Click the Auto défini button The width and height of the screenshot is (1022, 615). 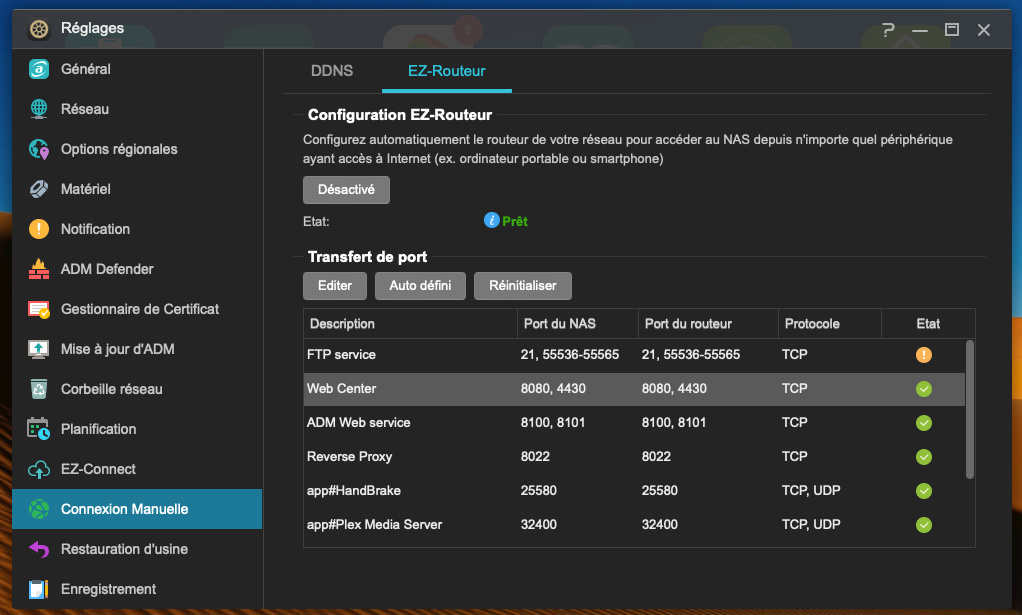click(x=420, y=285)
